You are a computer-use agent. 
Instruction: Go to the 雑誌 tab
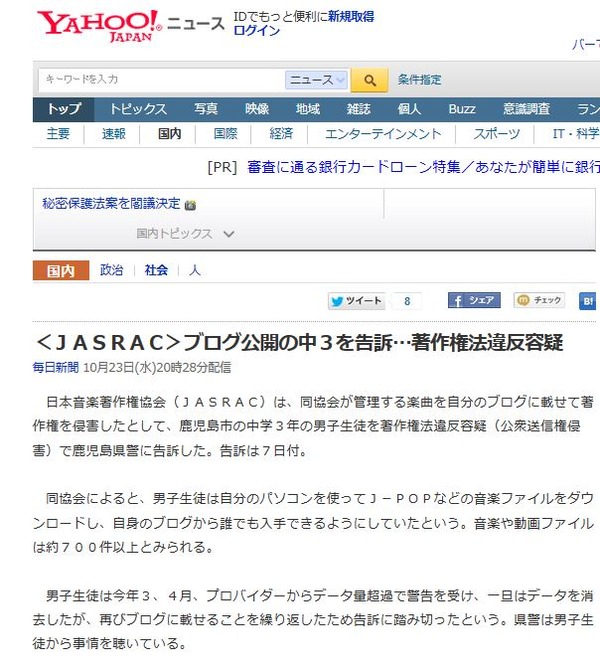click(x=358, y=109)
